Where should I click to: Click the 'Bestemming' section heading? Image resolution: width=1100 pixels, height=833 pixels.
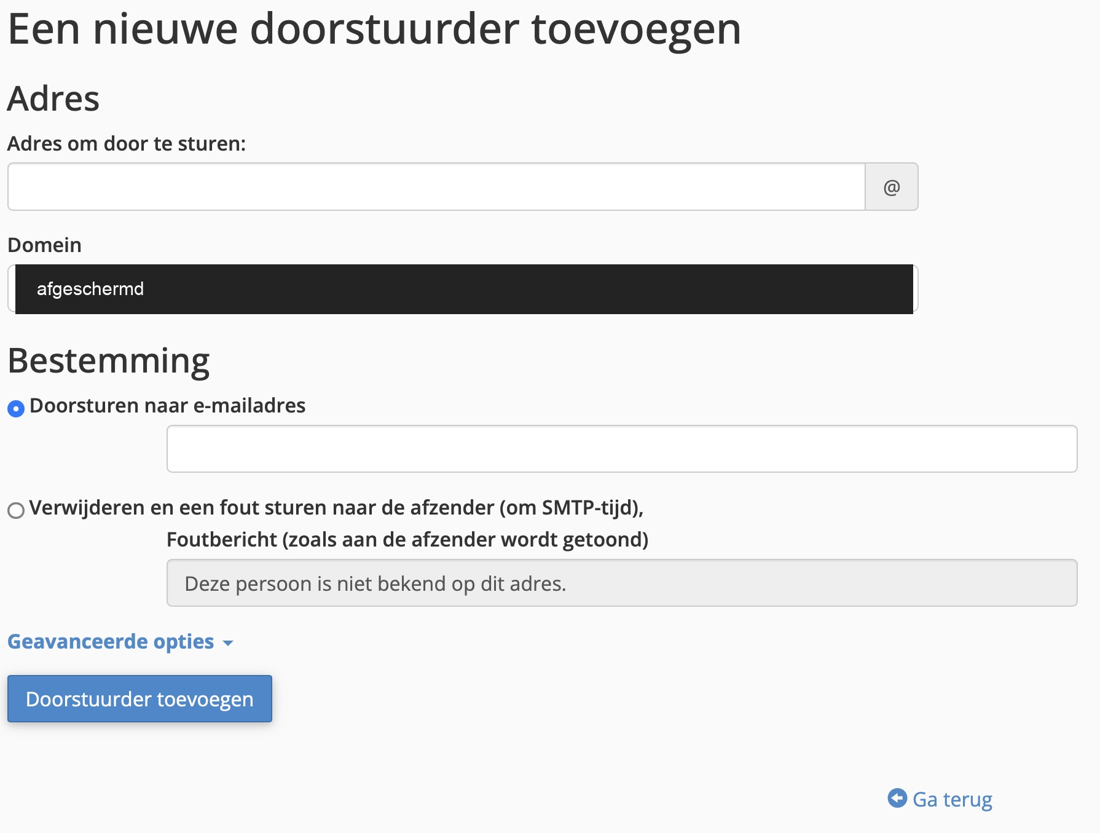pos(109,361)
